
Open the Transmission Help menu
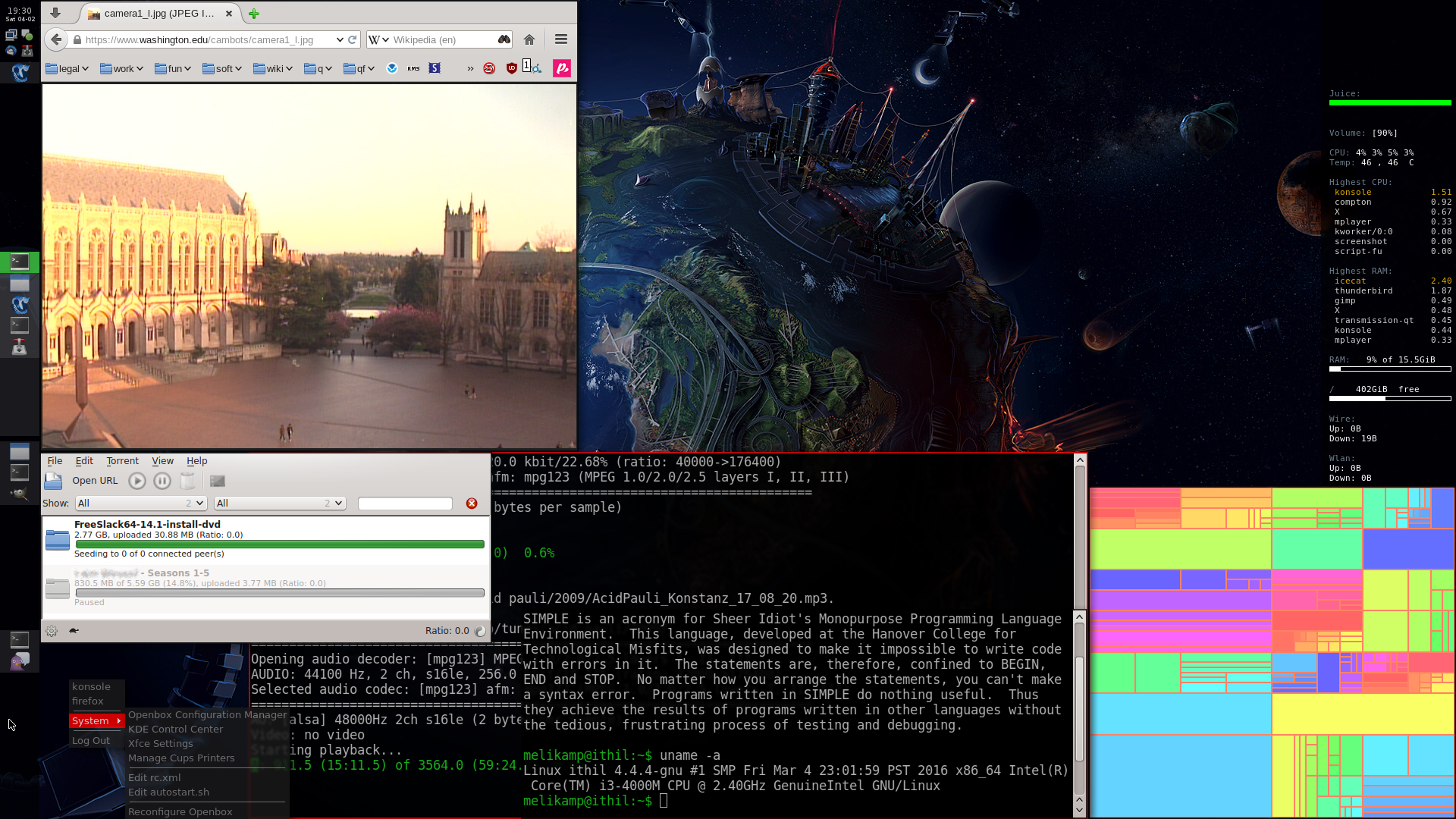(x=196, y=461)
